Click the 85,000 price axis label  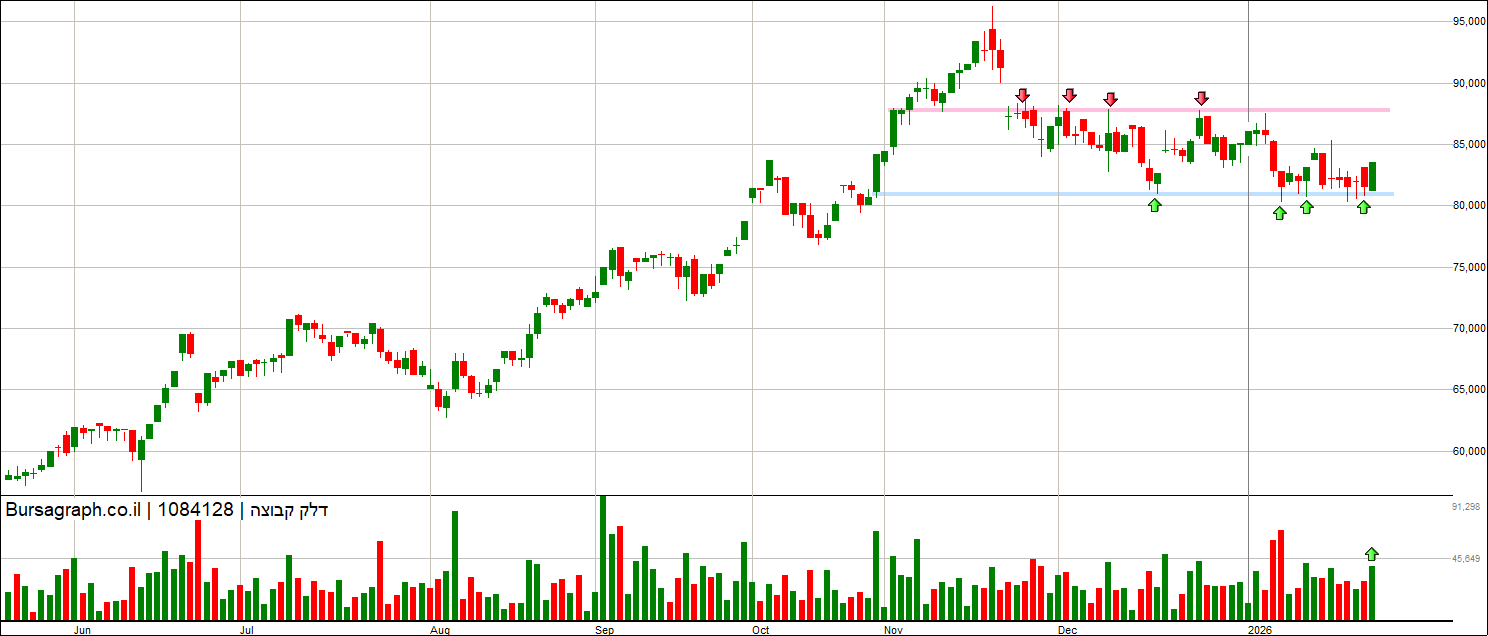point(1470,144)
